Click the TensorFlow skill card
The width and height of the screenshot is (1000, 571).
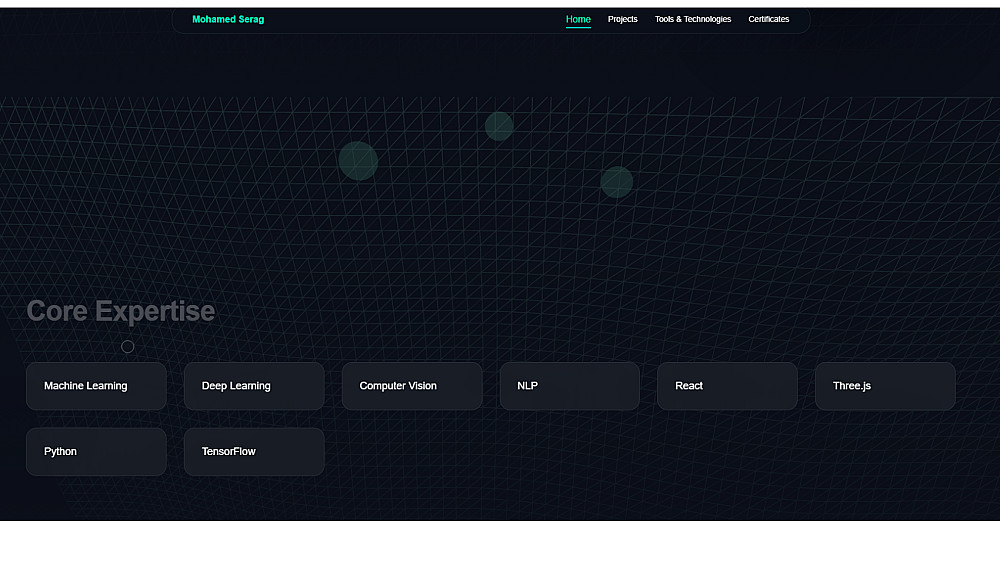pyautogui.click(x=254, y=452)
